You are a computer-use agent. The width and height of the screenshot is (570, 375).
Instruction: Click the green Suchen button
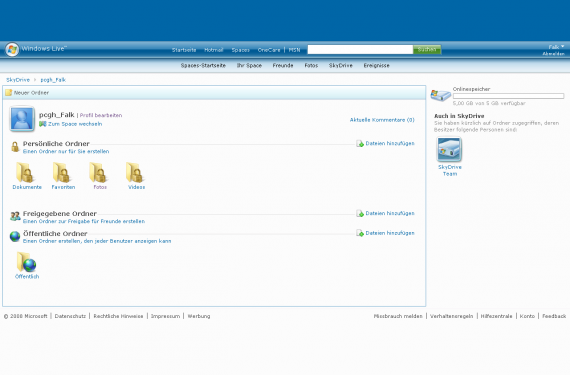click(427, 49)
